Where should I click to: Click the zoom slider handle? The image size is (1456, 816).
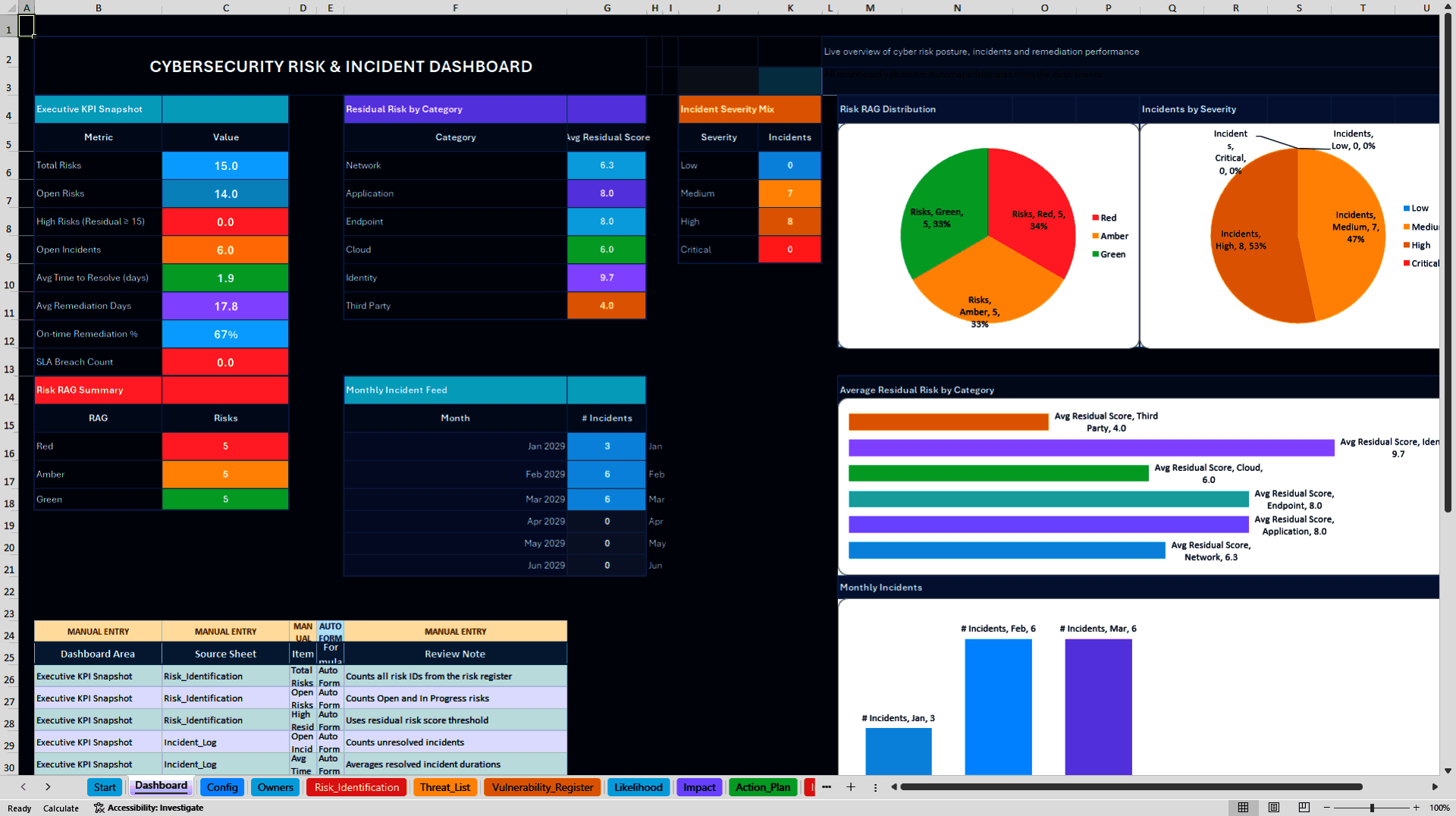(x=1372, y=808)
